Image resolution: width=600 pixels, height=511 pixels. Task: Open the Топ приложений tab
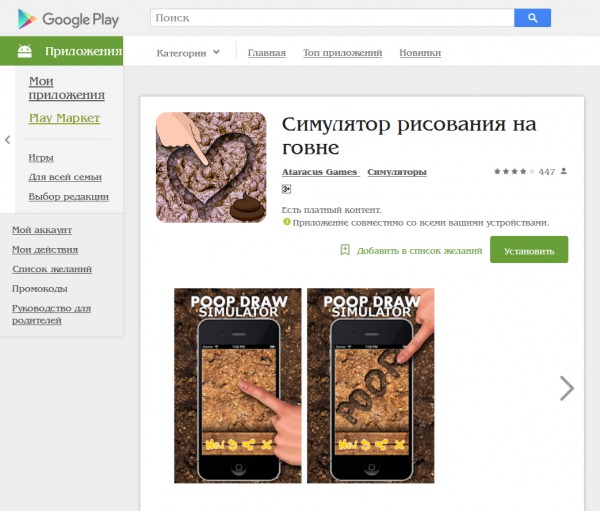(342, 52)
